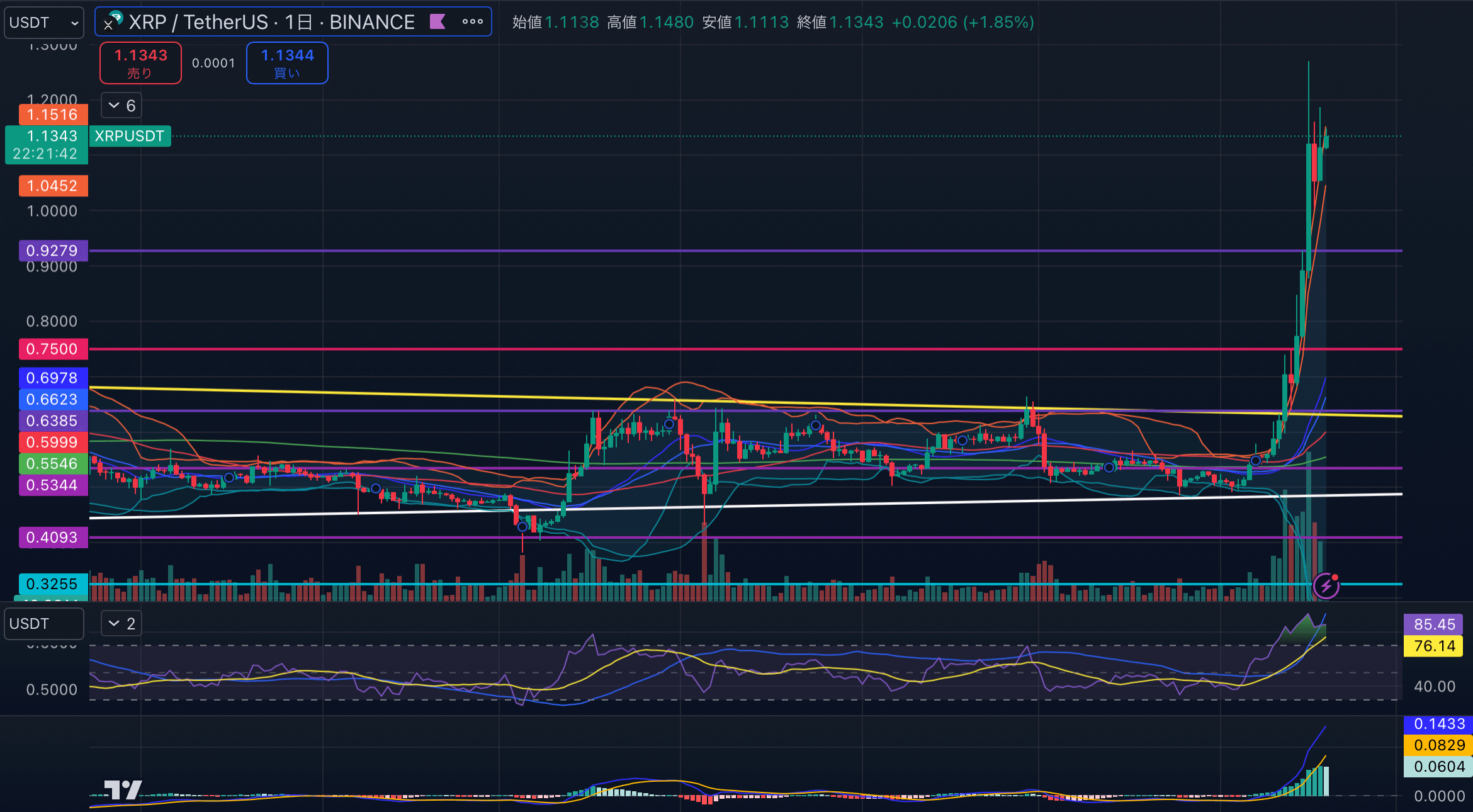
Task: Click the 22:21:42 countdown timer label
Action: point(45,154)
